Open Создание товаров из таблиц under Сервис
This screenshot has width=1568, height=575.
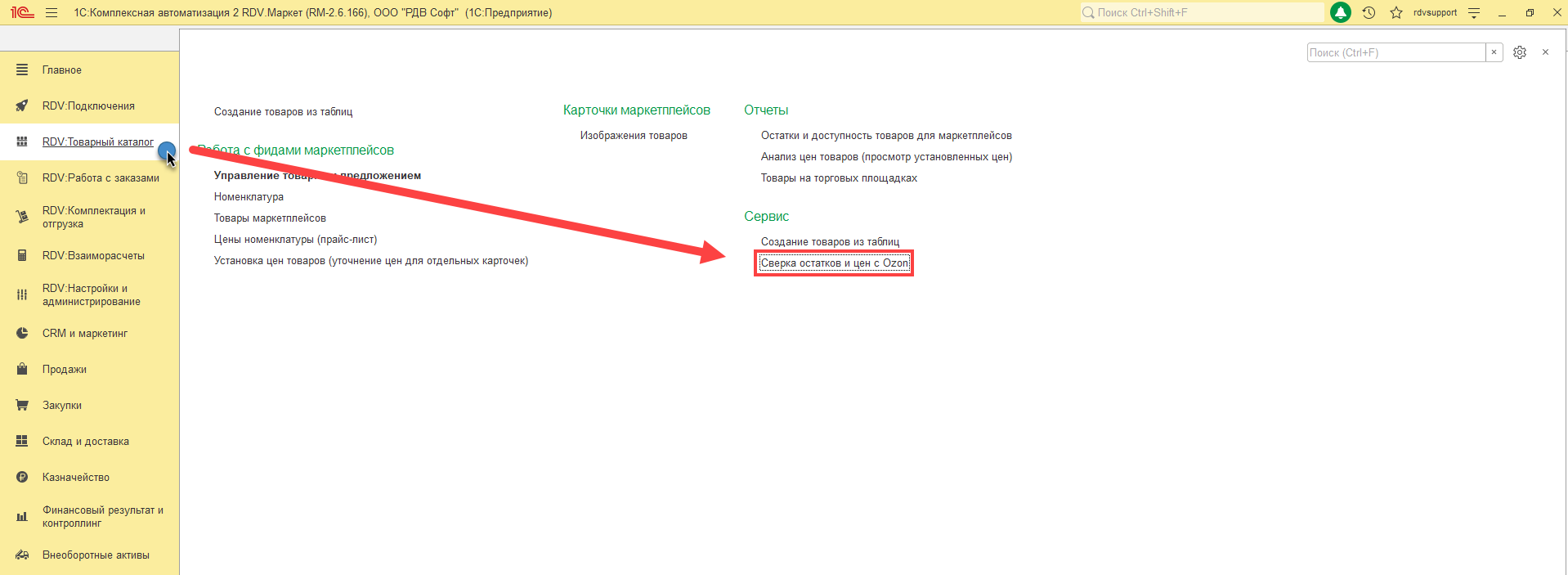click(x=830, y=241)
